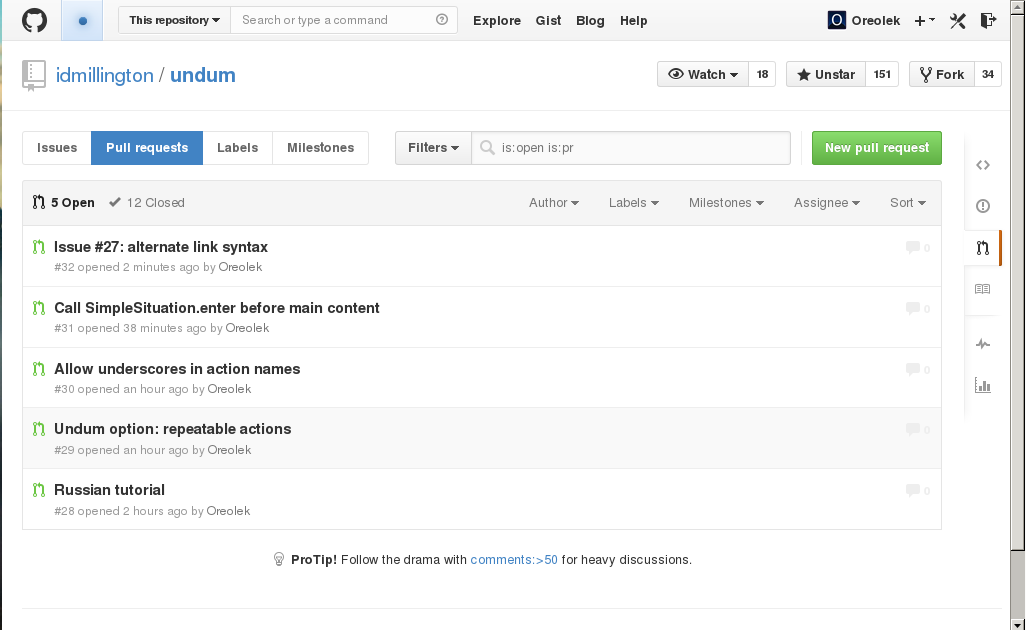Open comments count for Russian tutorial
The height and width of the screenshot is (630, 1026).
(918, 491)
